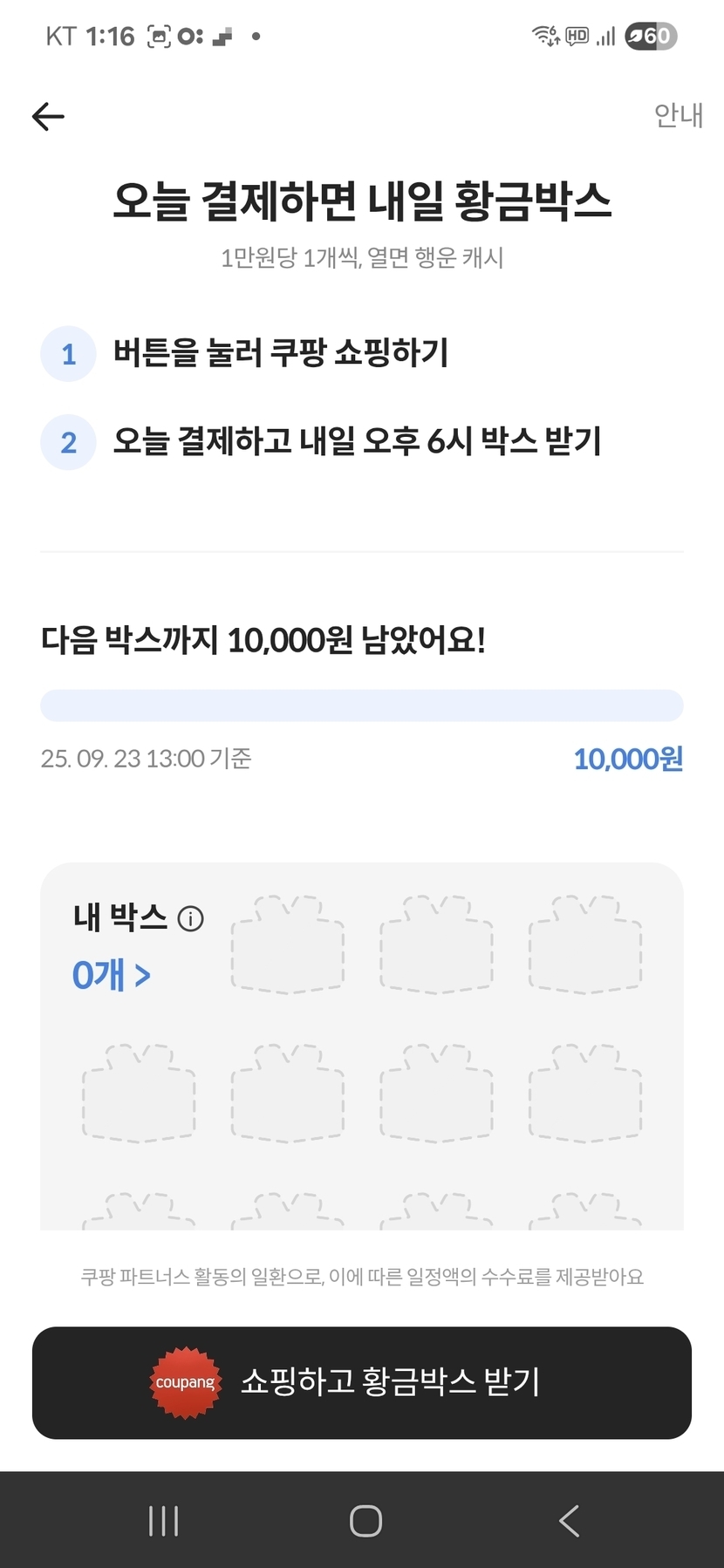Screen dimensions: 724x1568
Task: Tap the battery indicator in status bar
Action: click(651, 36)
